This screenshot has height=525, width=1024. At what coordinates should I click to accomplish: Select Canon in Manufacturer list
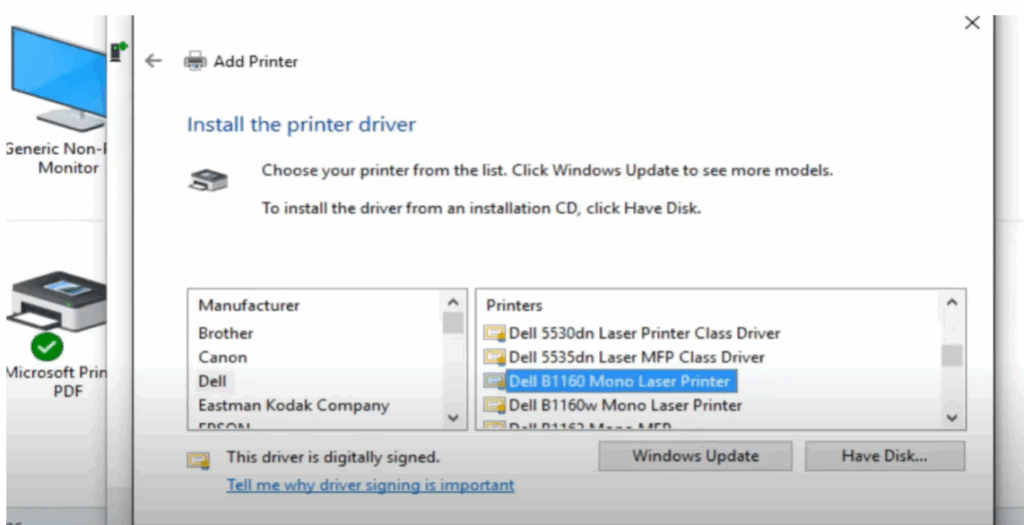(x=223, y=357)
